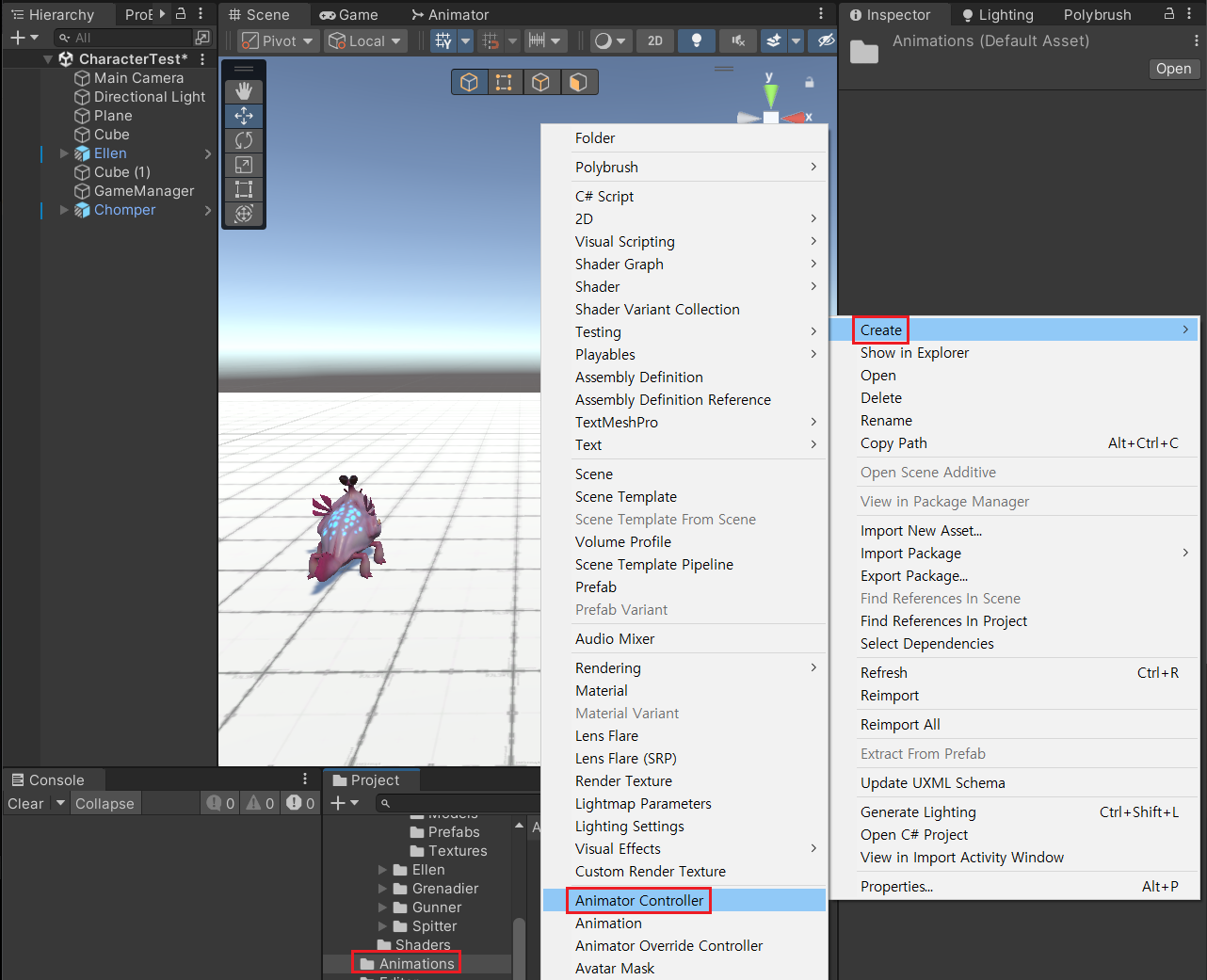
Task: Switch to the Animator tab
Action: tap(450, 15)
